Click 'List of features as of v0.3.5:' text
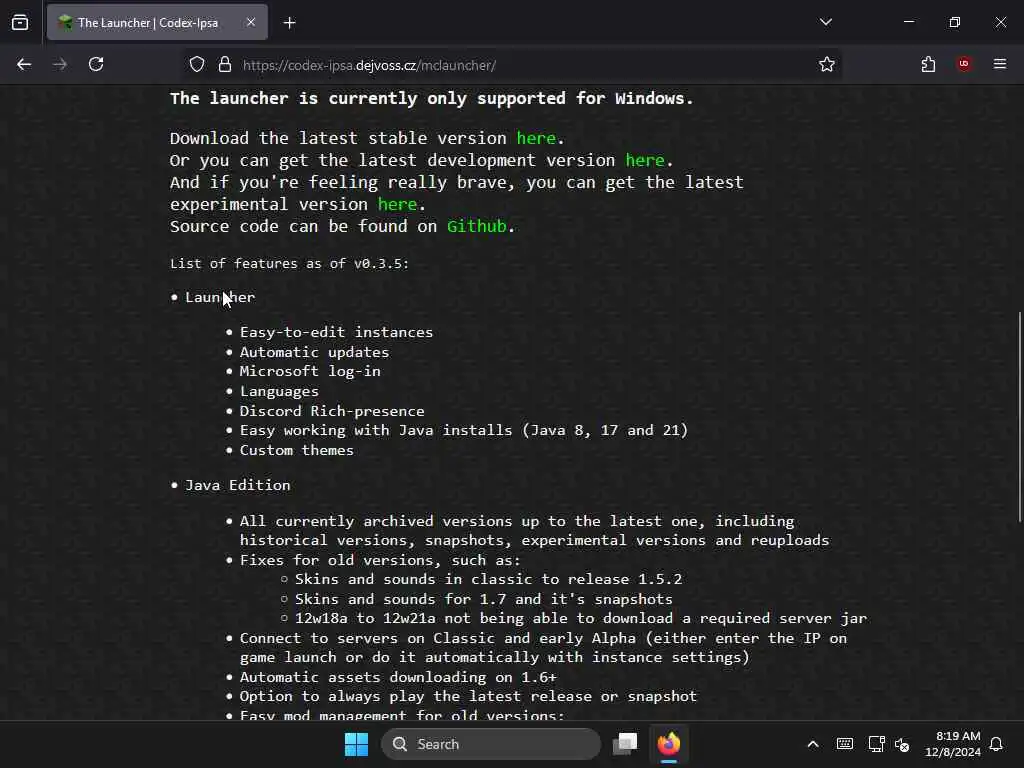 (x=289, y=264)
